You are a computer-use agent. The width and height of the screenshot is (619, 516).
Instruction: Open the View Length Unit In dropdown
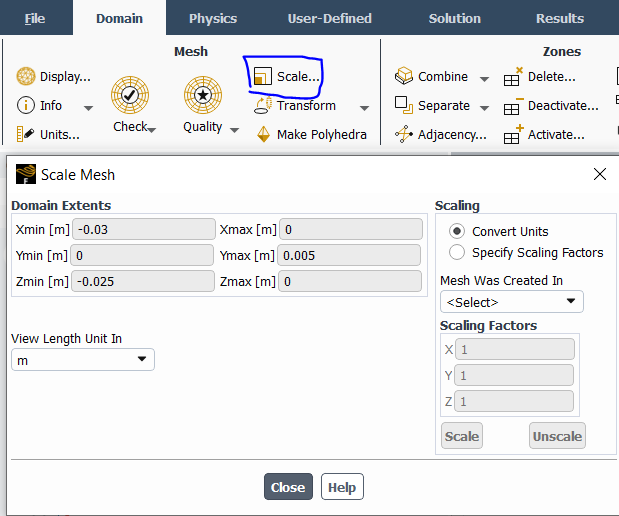[83, 360]
